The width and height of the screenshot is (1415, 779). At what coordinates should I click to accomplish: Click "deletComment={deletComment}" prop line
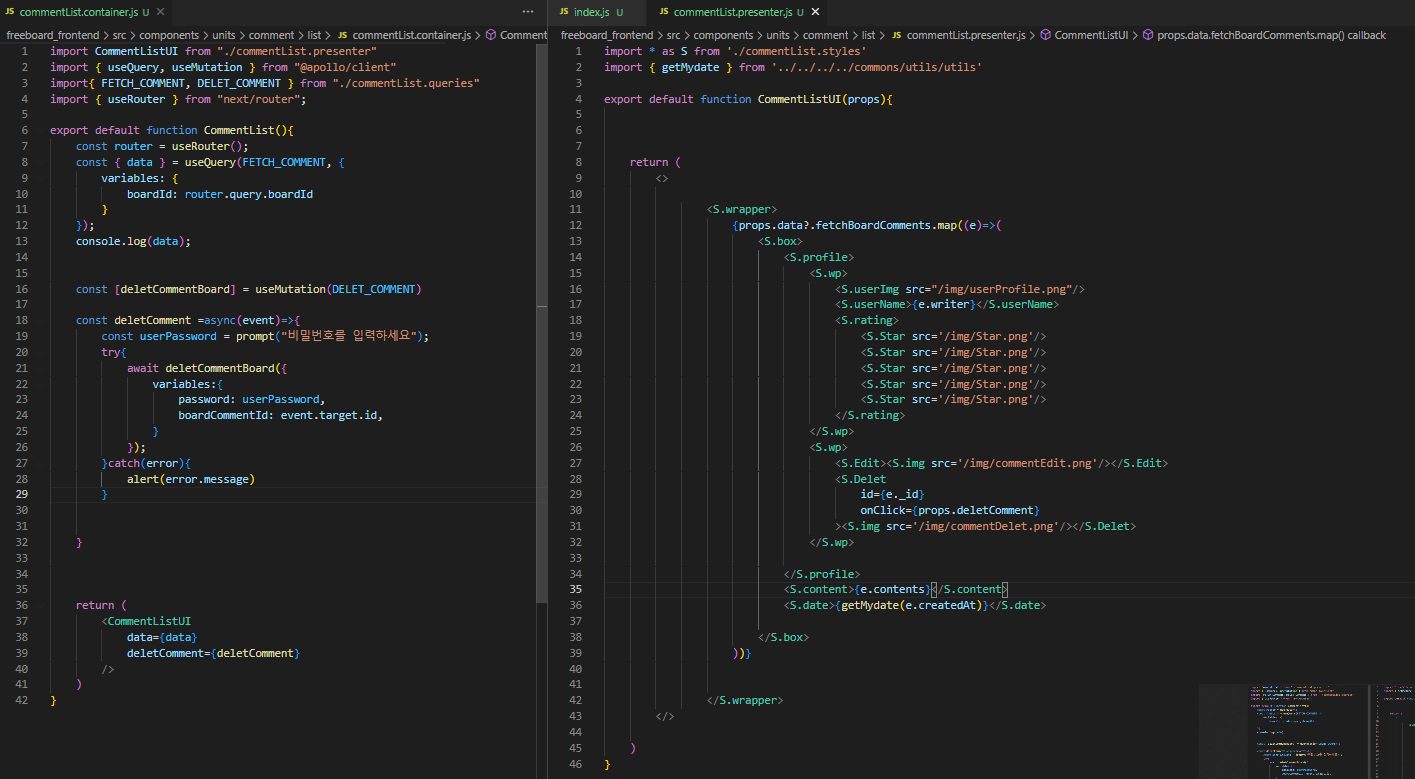[x=213, y=653]
